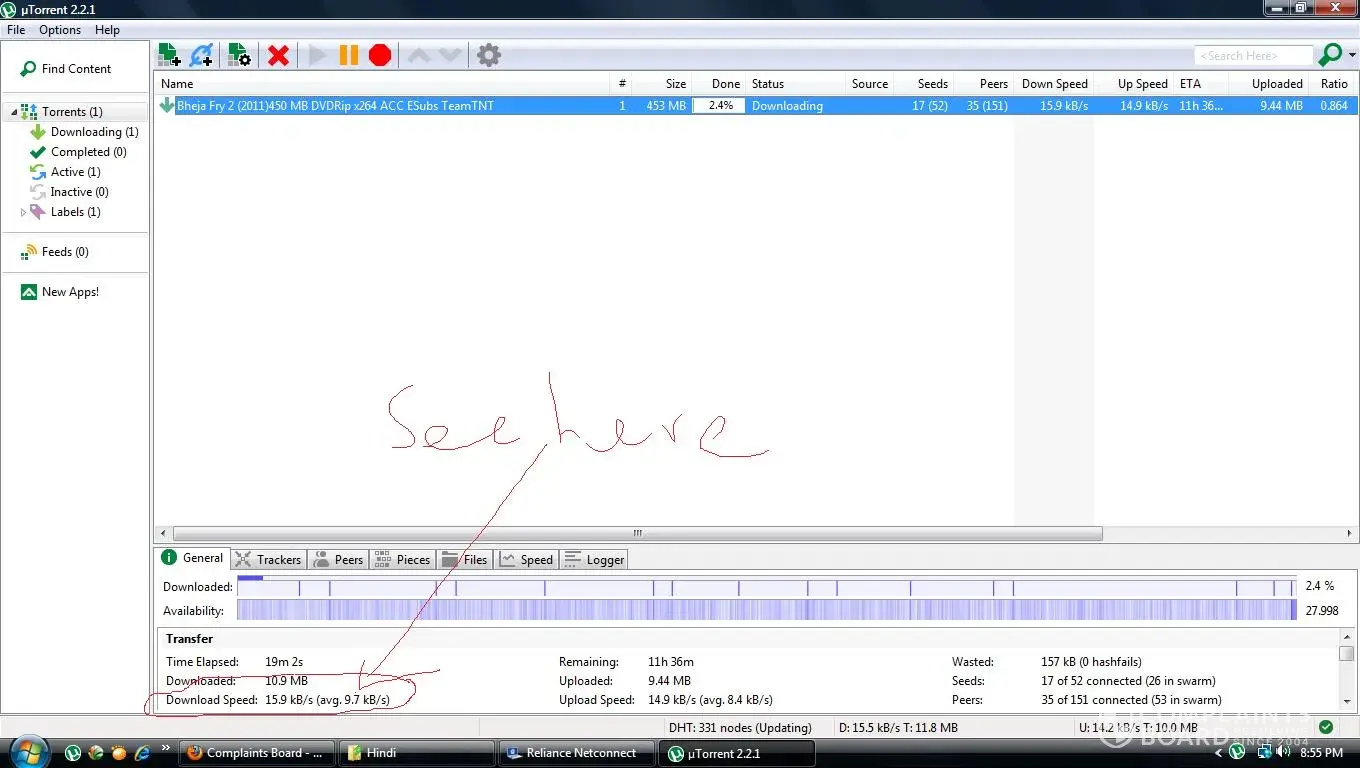This screenshot has width=1360, height=768.
Task: Click the Add Torrent toolbar icon
Action: (169, 55)
